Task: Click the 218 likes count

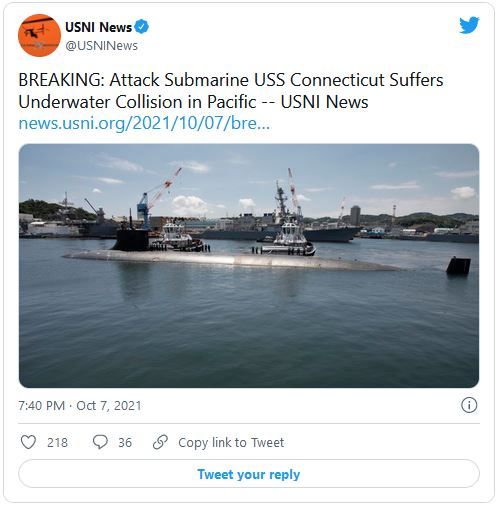Action: 57,442
